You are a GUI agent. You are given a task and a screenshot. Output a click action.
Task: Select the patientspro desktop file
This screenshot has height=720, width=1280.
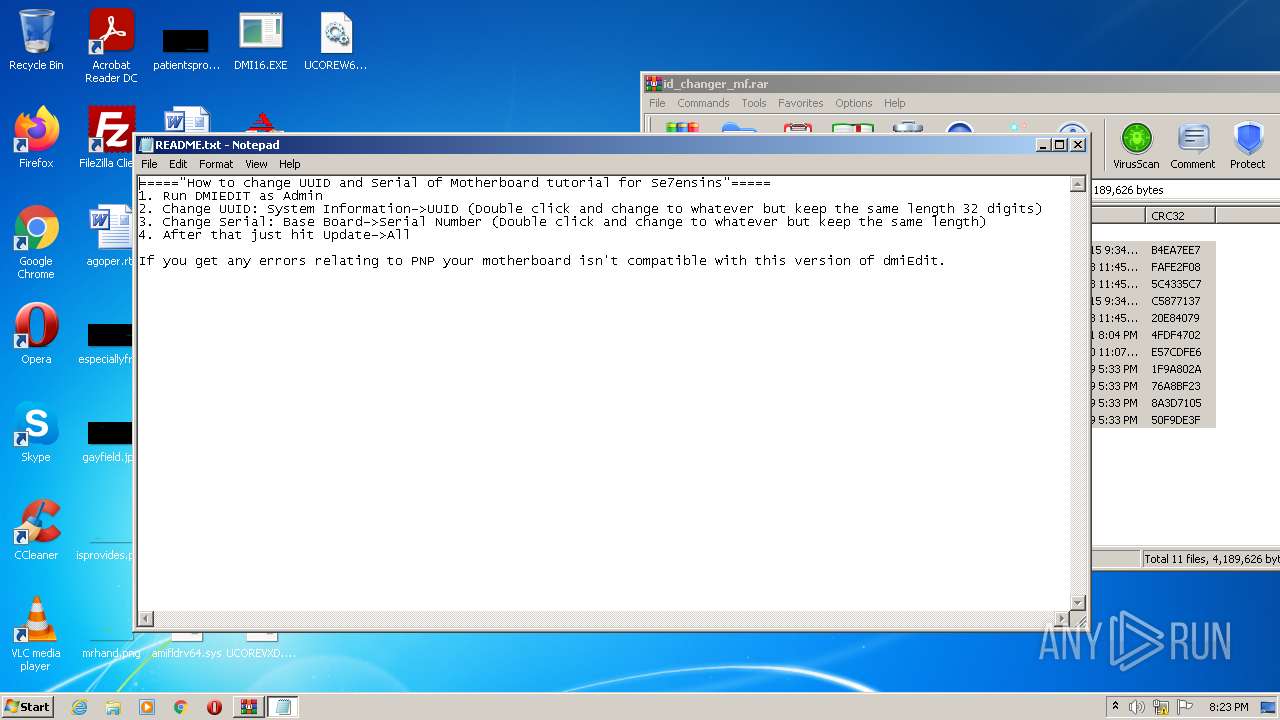point(186,46)
